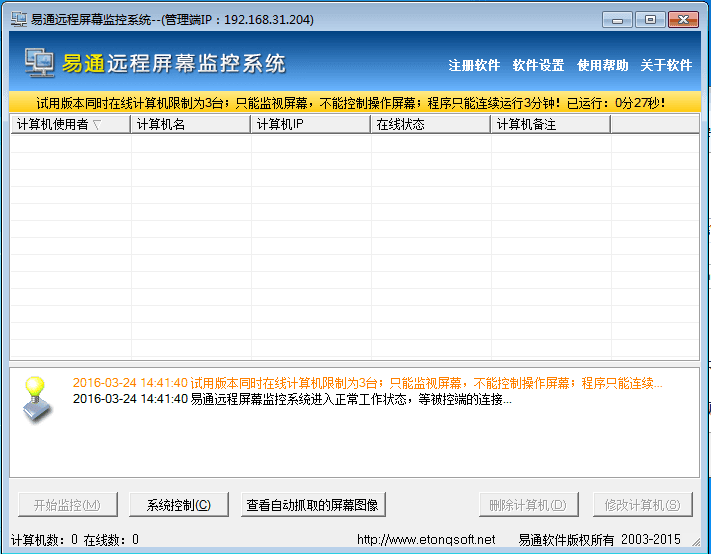Viewport: 711px width, 554px height.
Task: Minimize the monitoring system window
Action: [618, 19]
